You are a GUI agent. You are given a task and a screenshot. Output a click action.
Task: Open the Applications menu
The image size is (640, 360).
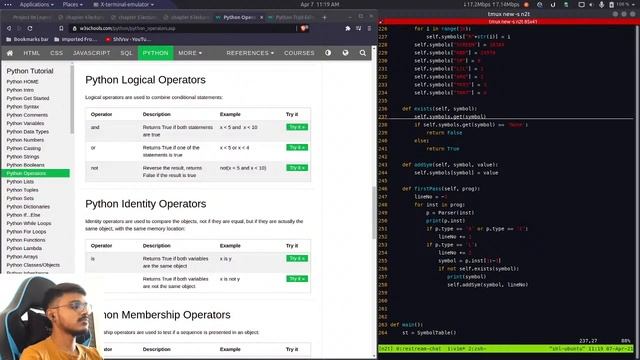point(36,4)
